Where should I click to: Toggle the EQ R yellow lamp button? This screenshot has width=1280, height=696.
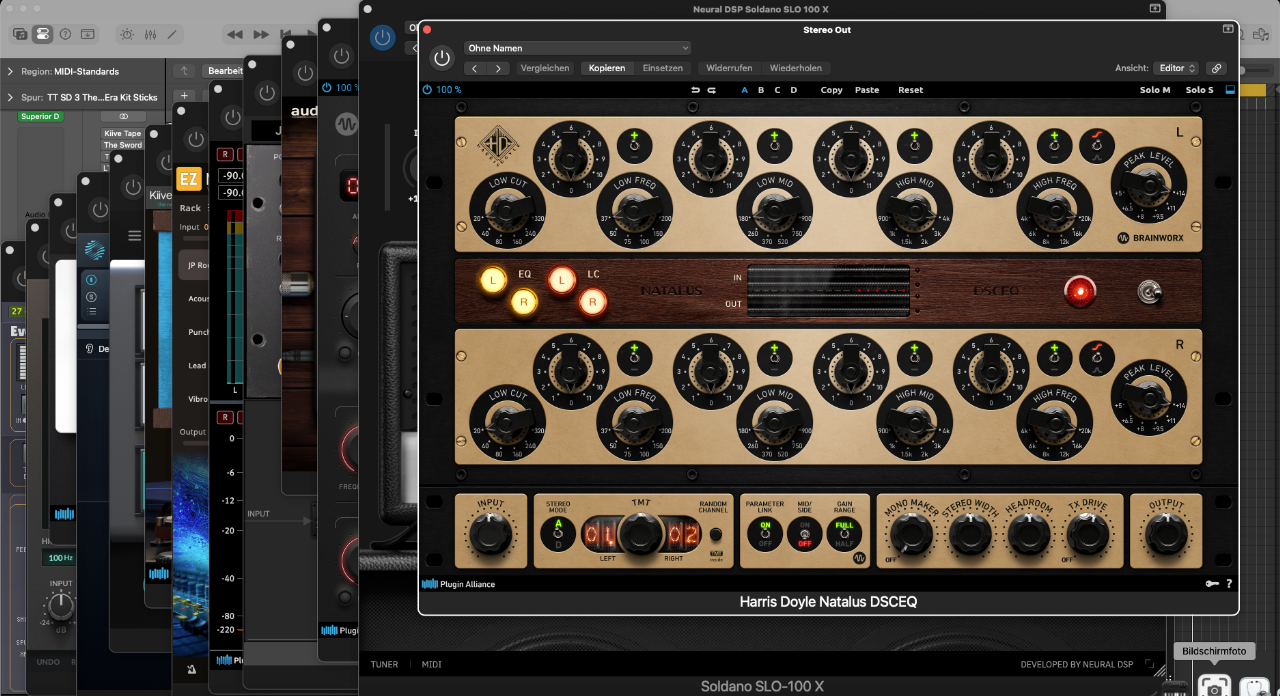pos(524,300)
